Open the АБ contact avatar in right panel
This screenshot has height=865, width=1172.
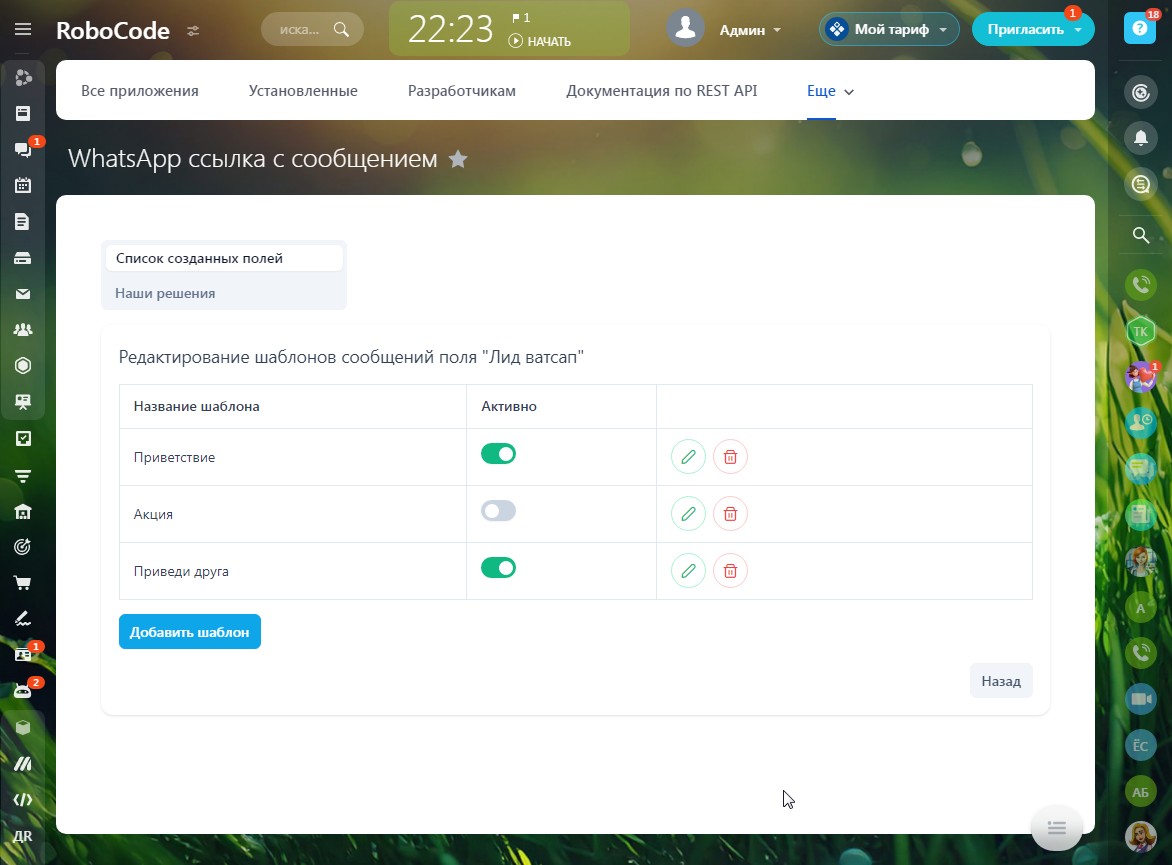(1141, 792)
